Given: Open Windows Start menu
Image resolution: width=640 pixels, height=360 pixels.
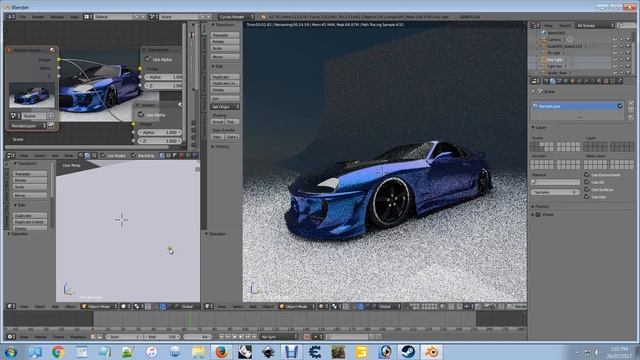Looking at the screenshot, I should [x=11, y=352].
